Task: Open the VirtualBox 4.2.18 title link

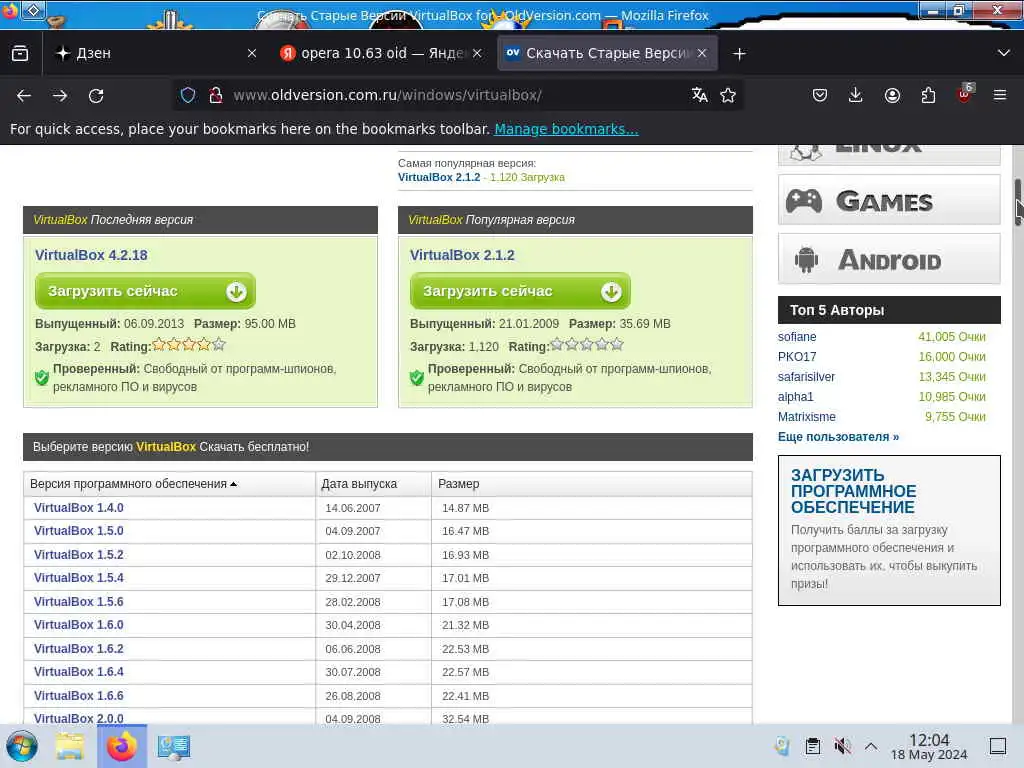Action: [91, 255]
